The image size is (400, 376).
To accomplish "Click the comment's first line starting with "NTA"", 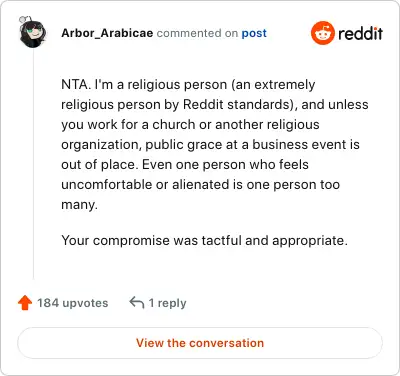I will point(188,85).
